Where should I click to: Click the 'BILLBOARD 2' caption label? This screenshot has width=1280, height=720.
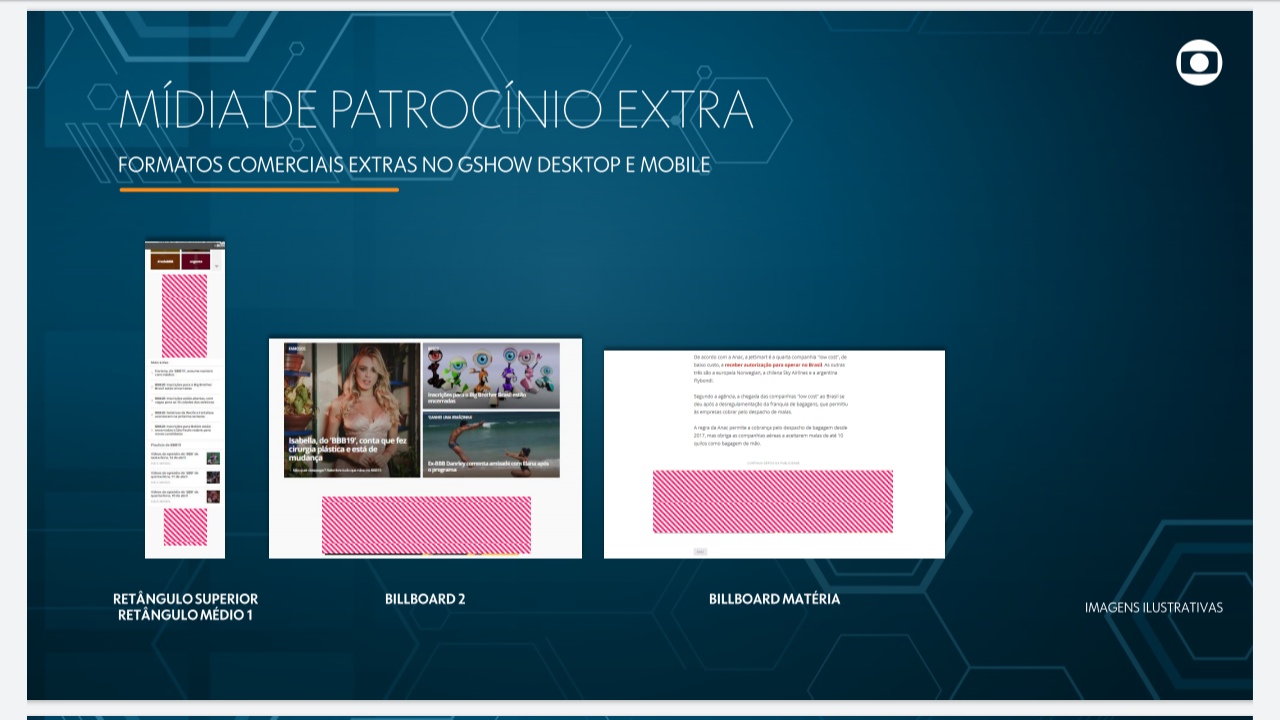425,599
